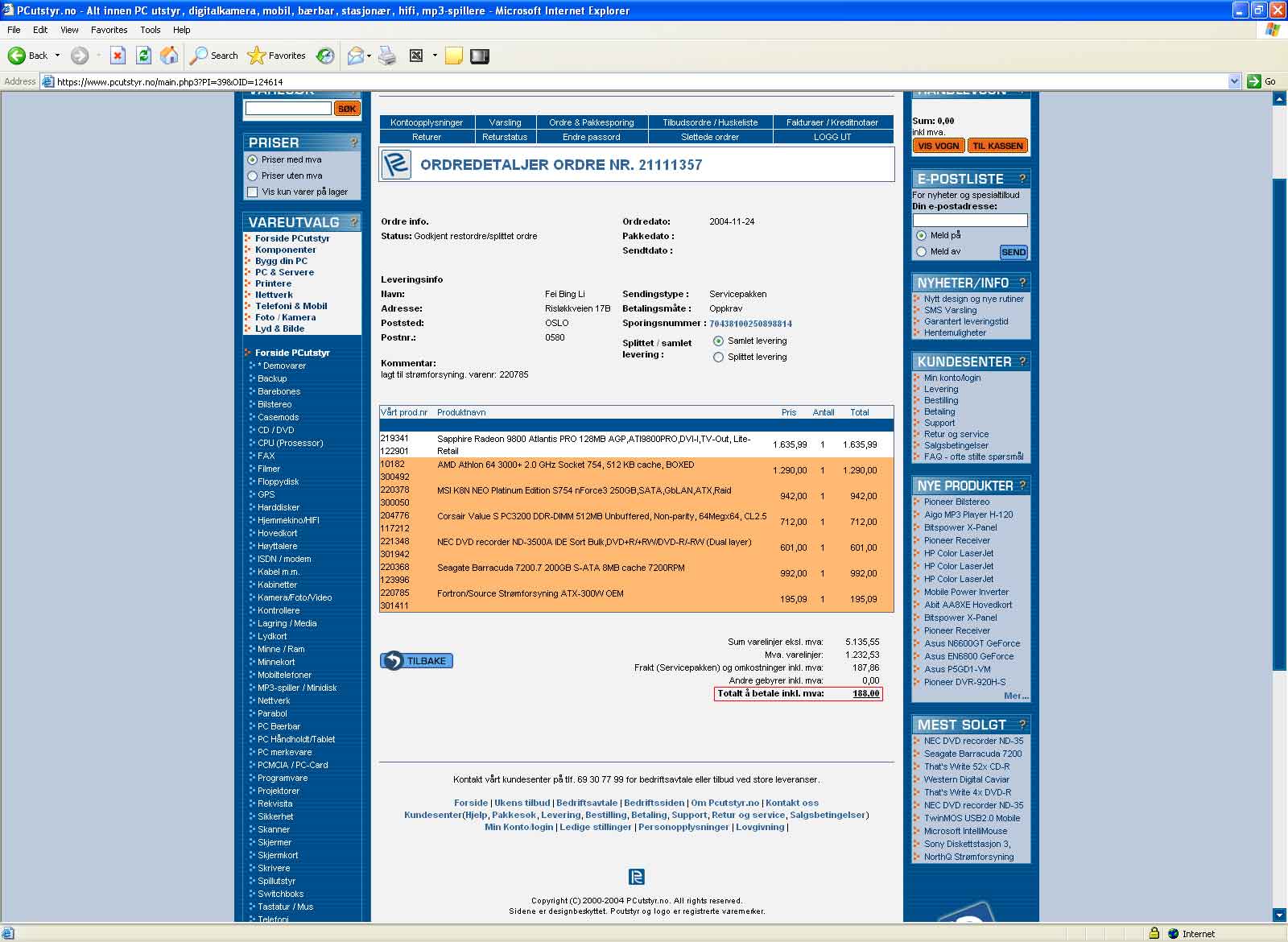The width and height of the screenshot is (1288, 942).
Task: Click the NYE PRODUKTER help question mark
Action: point(1022,485)
